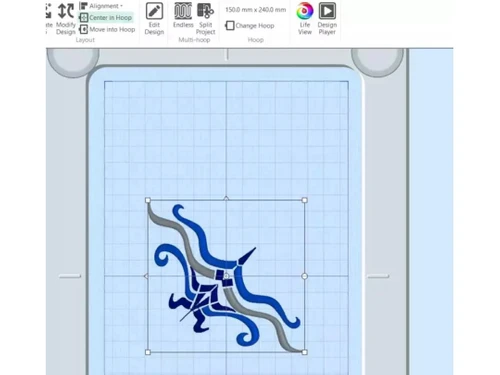Select the blue swirl embroidery design
This screenshot has width=500, height=375.
tap(226, 276)
